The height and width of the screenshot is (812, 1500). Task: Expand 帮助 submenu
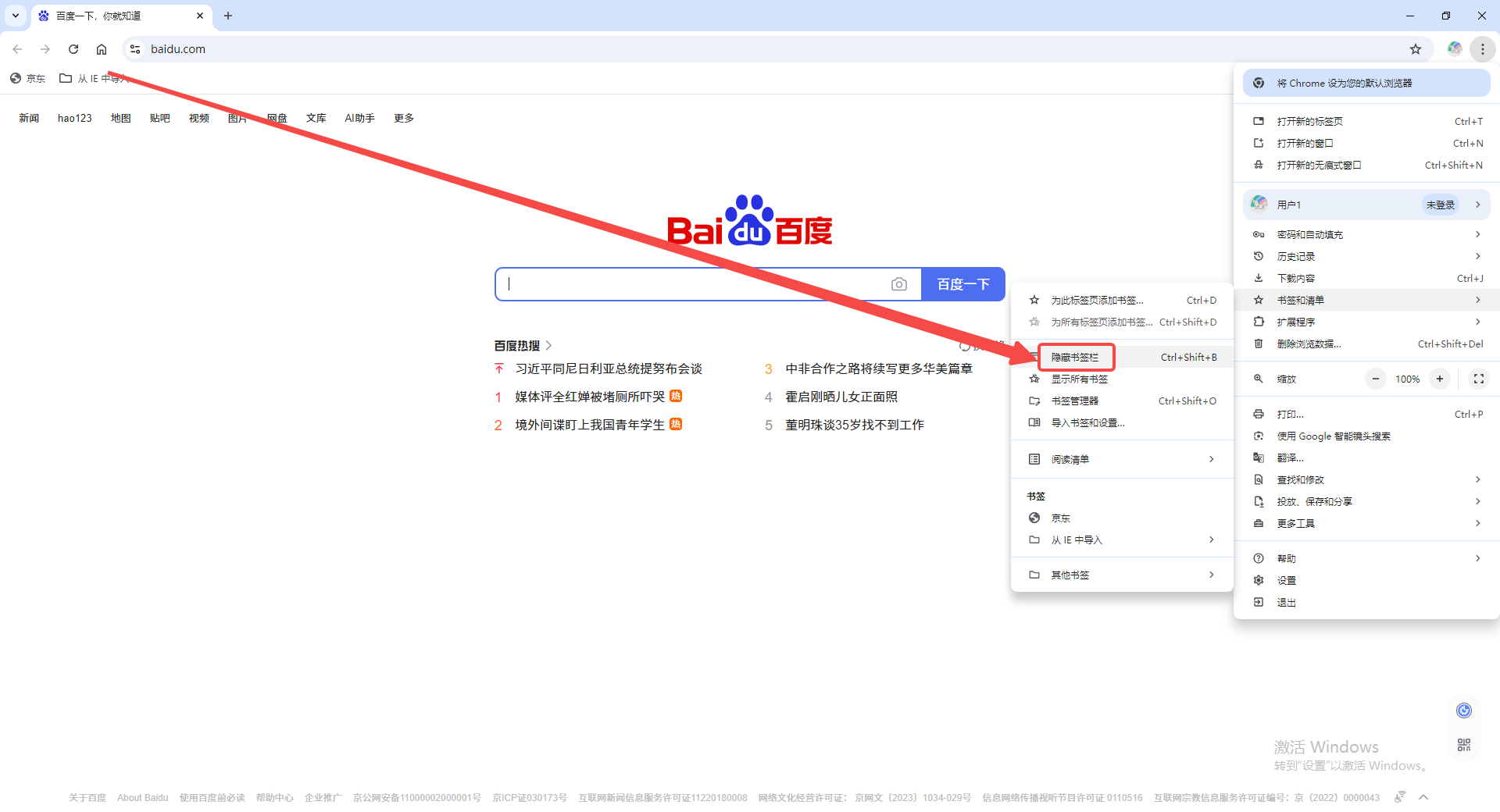point(1366,558)
